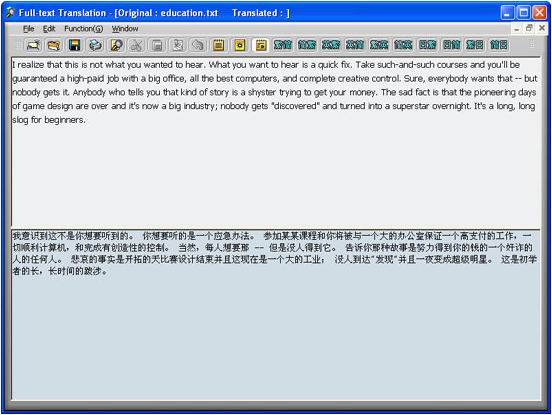Open the File menu
The width and height of the screenshot is (552, 415).
coord(29,29)
